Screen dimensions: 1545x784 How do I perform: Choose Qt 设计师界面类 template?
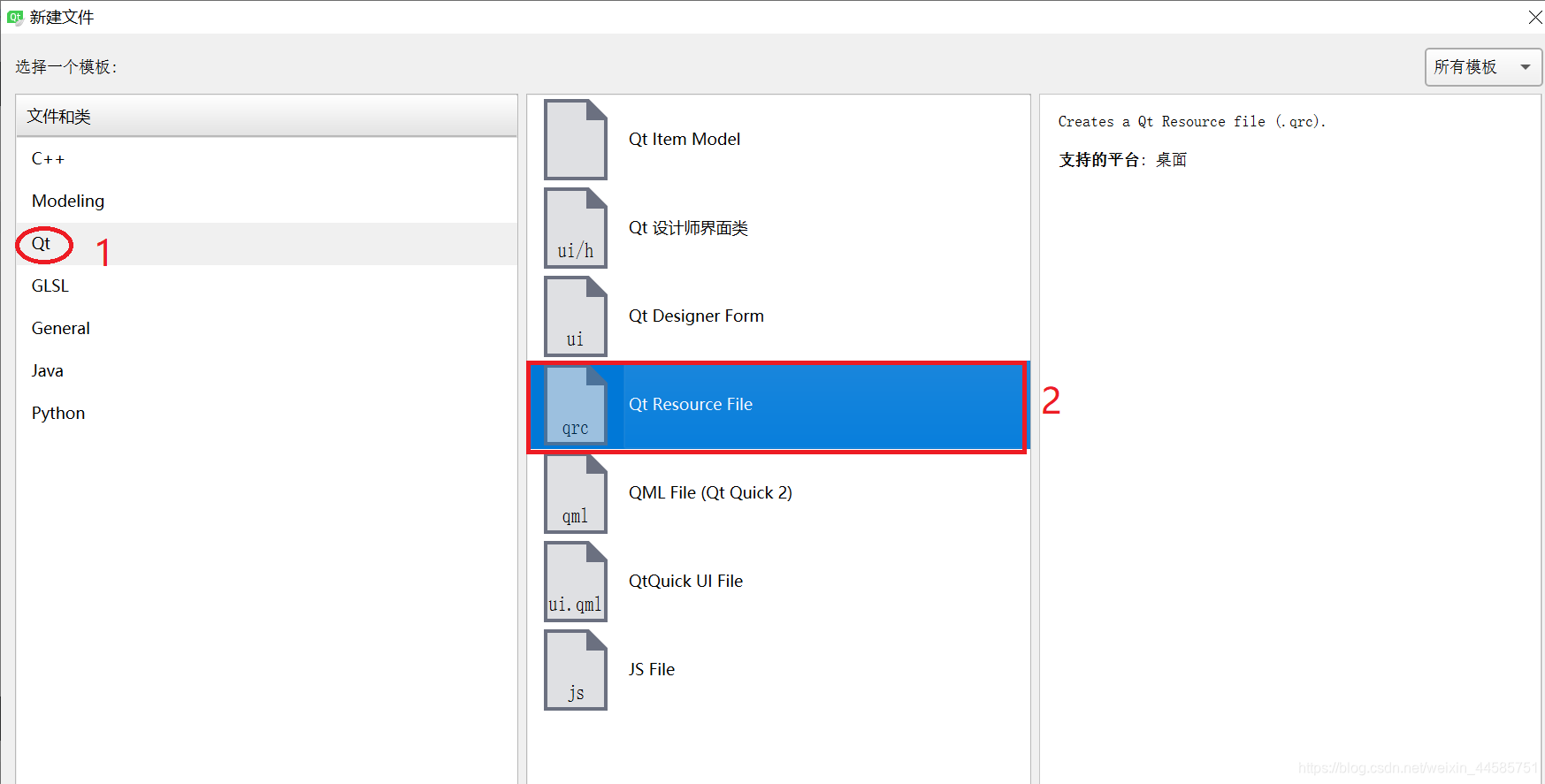point(778,228)
